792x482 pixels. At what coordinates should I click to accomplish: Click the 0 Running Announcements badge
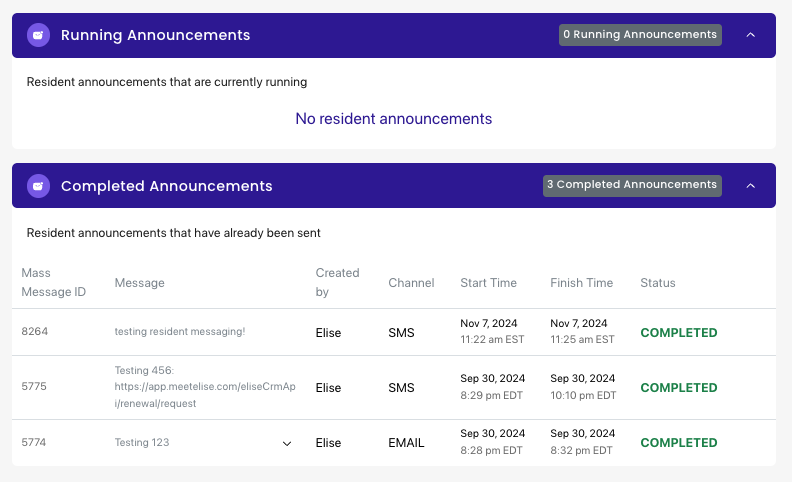[640, 35]
